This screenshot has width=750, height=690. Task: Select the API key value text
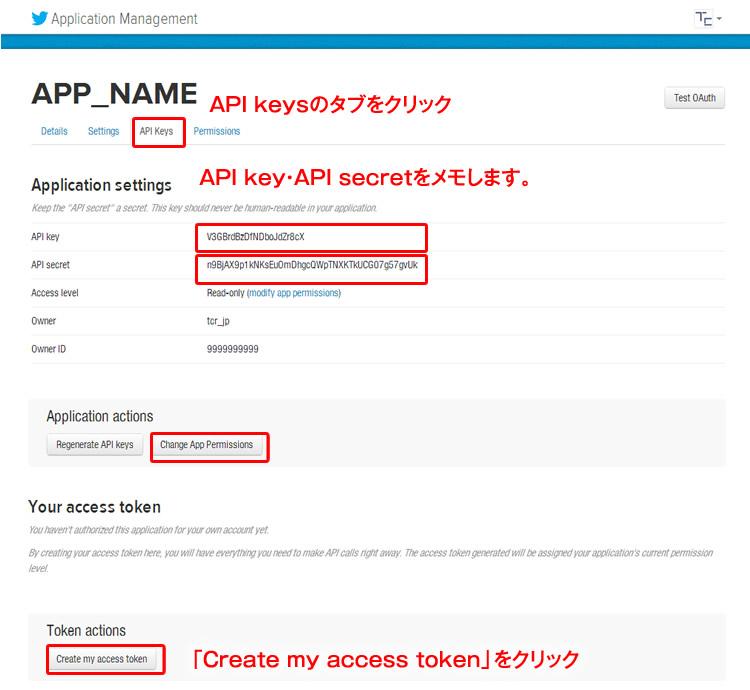tap(255, 237)
